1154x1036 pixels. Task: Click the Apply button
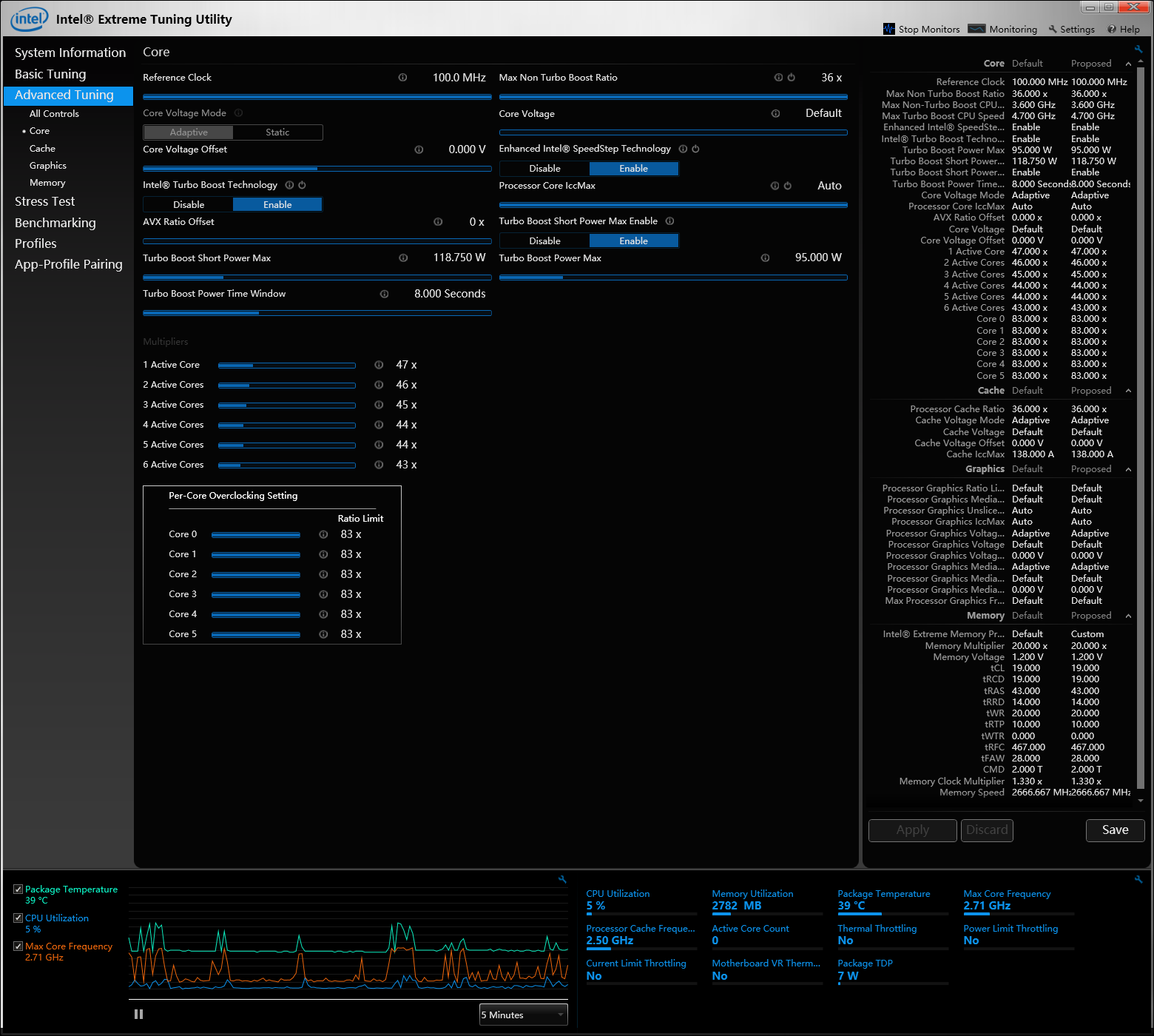[913, 830]
